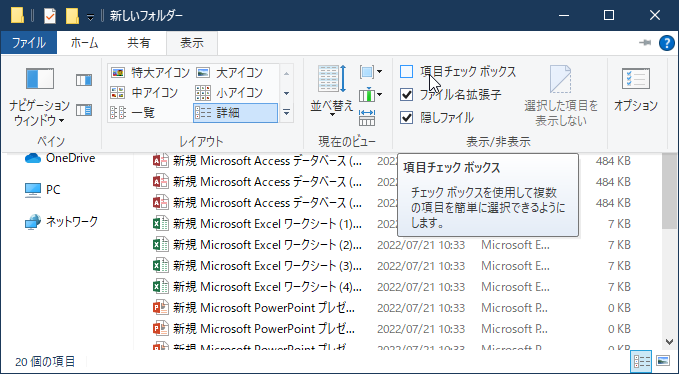Open the blue help icon
The width and height of the screenshot is (679, 374).
667,43
